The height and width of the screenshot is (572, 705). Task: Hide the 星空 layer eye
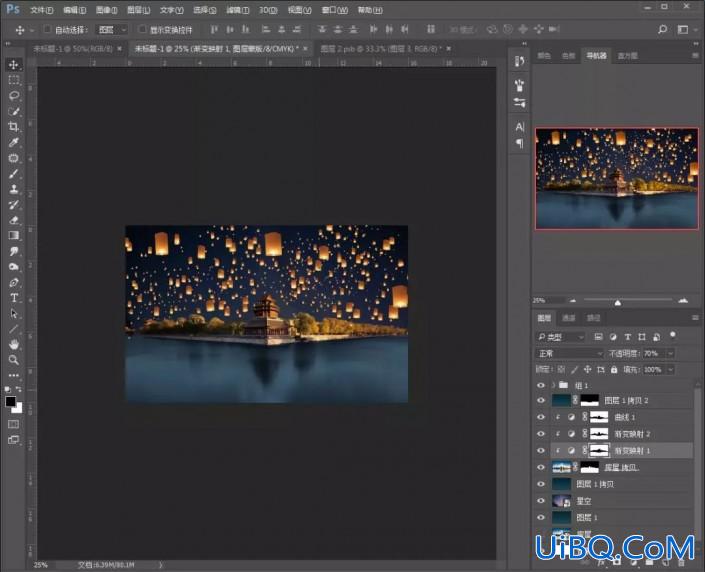coord(541,500)
